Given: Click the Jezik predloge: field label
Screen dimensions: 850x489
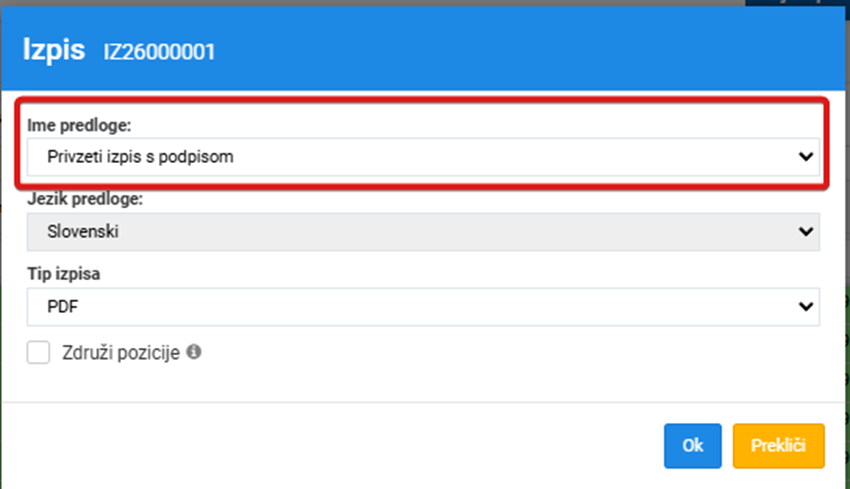Looking at the screenshot, I should point(85,199).
